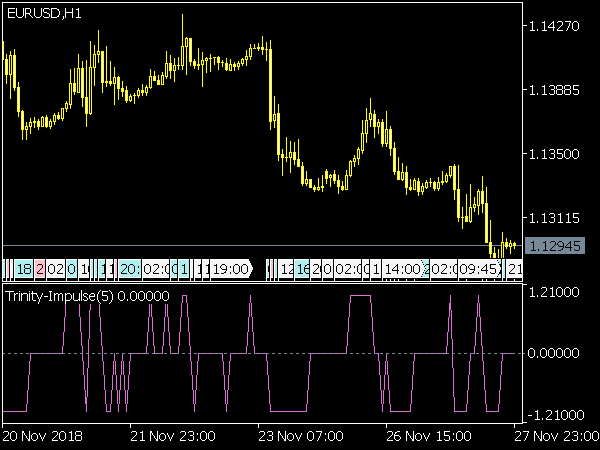Select the Trinity-Impulse(5) indicator label
The height and width of the screenshot is (450, 600).
point(87,296)
